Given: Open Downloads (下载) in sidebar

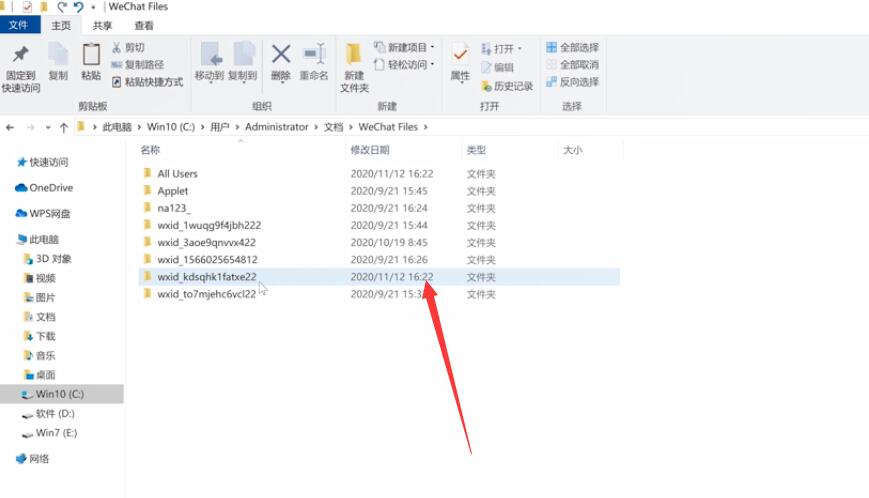Looking at the screenshot, I should [x=39, y=336].
